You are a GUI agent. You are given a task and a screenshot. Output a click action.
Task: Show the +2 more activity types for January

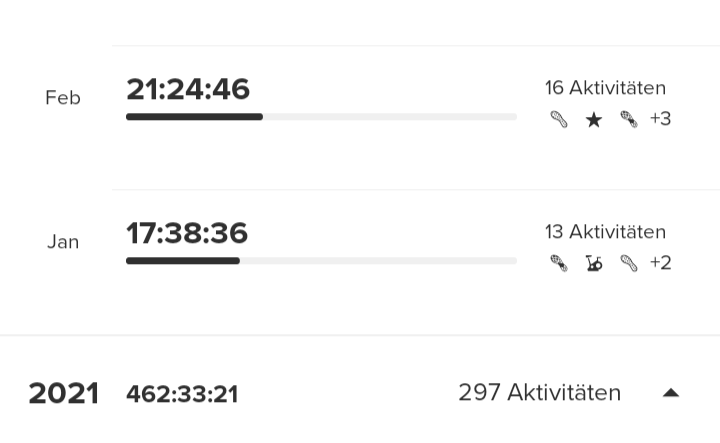(x=660, y=263)
